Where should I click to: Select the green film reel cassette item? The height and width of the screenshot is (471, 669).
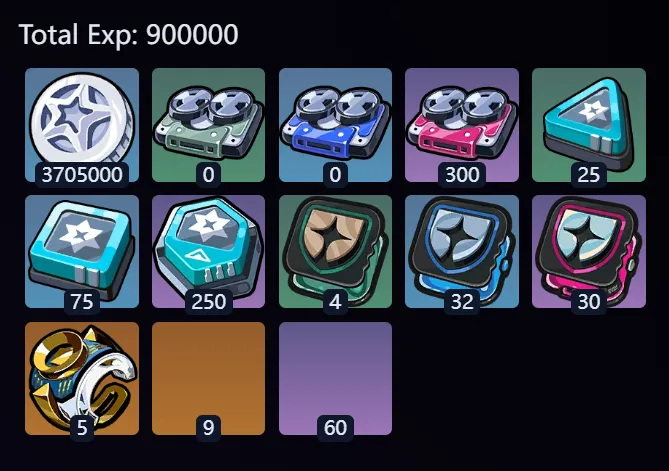208,124
